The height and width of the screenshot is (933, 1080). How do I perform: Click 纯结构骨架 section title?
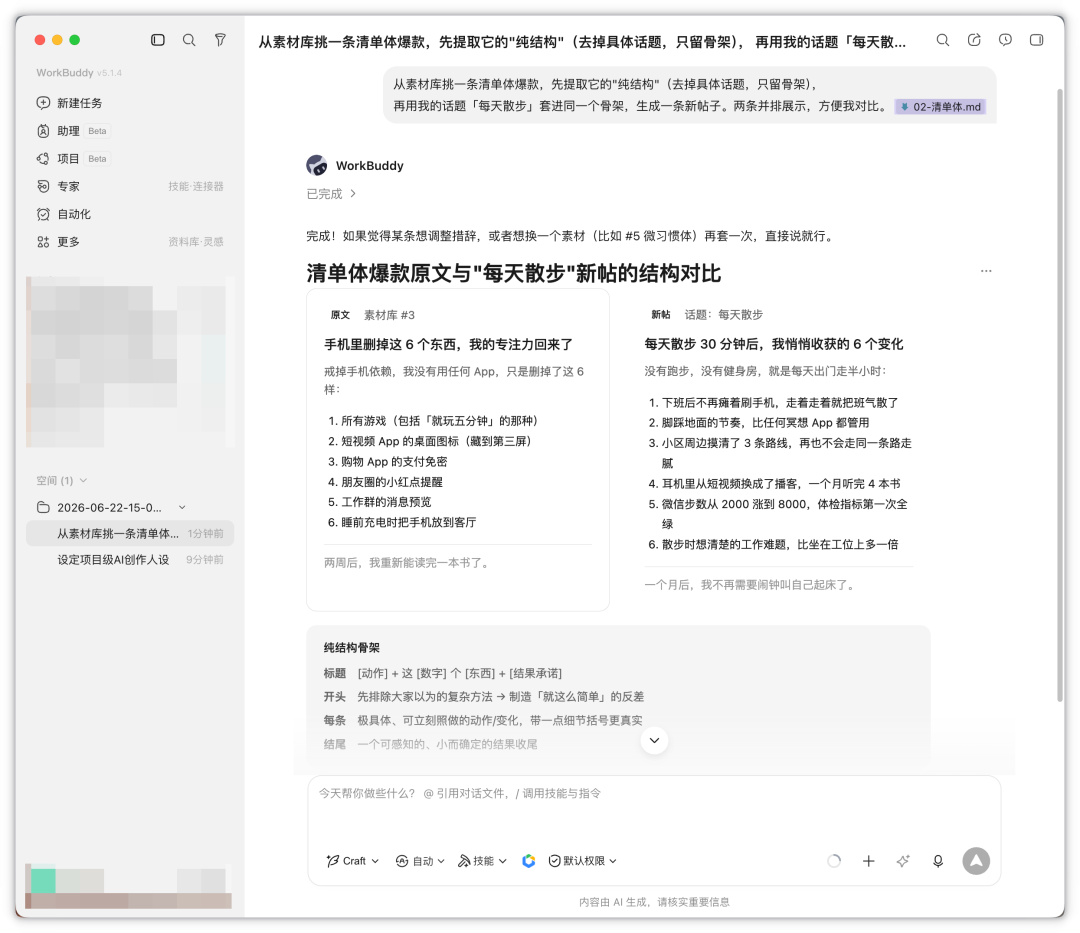pos(351,648)
